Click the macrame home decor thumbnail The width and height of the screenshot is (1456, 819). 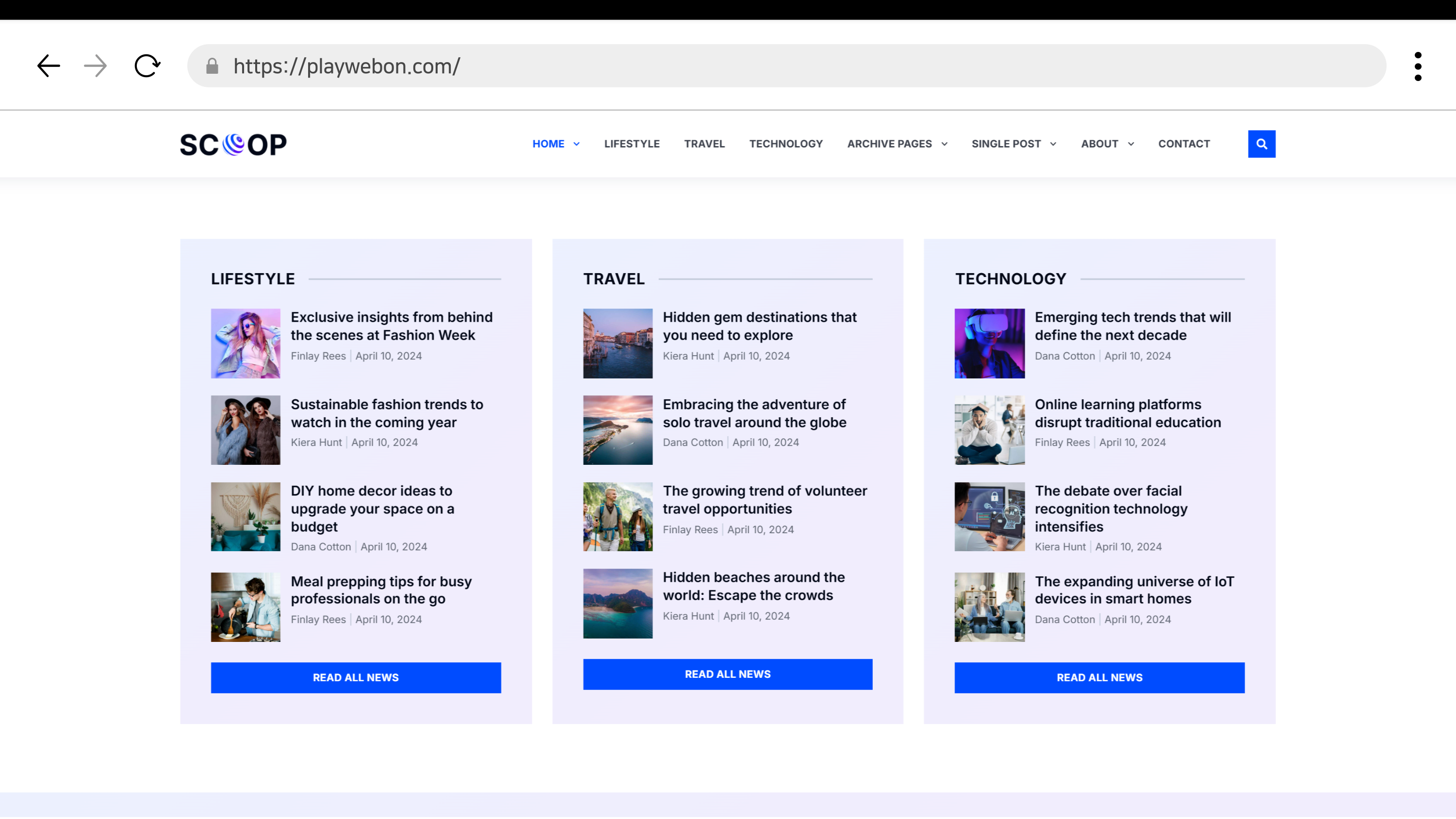[x=245, y=517]
